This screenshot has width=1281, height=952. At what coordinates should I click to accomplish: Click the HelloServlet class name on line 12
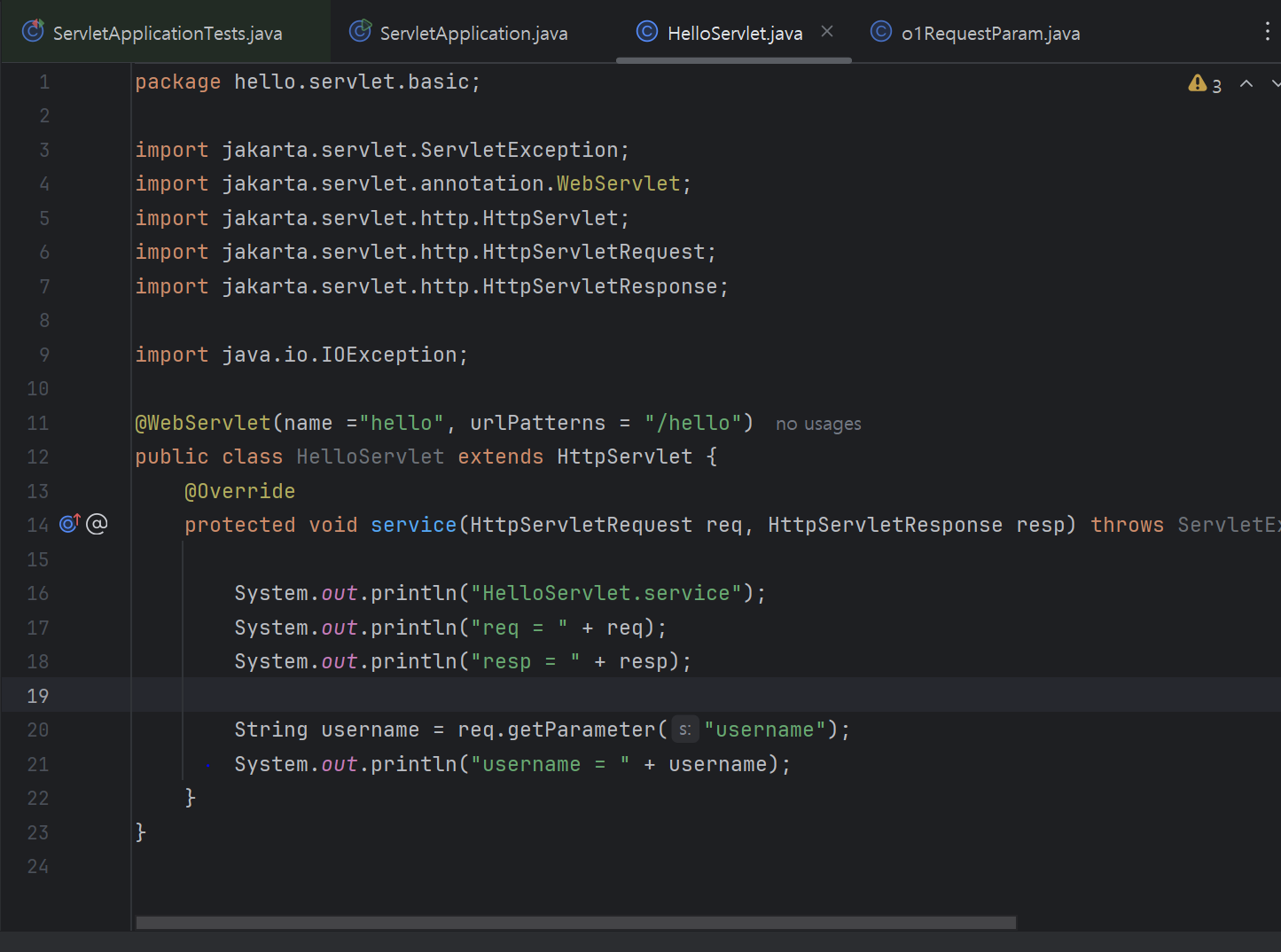coord(371,456)
